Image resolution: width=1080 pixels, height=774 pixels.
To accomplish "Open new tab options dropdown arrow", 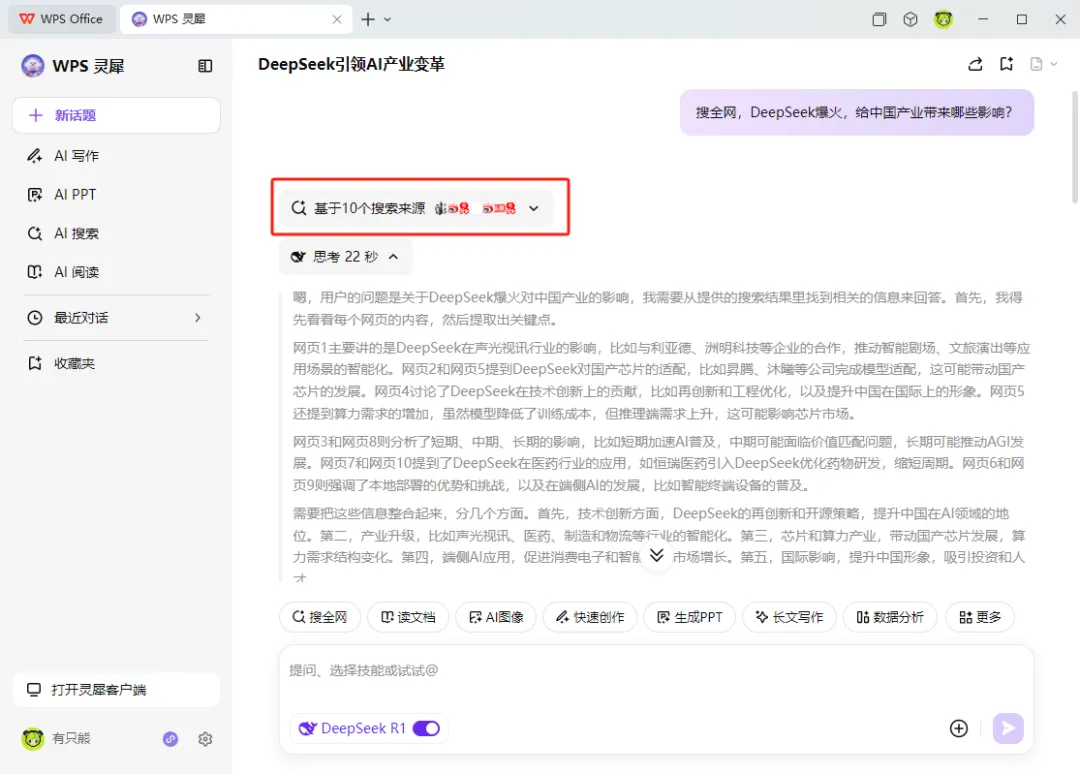I will coord(388,19).
